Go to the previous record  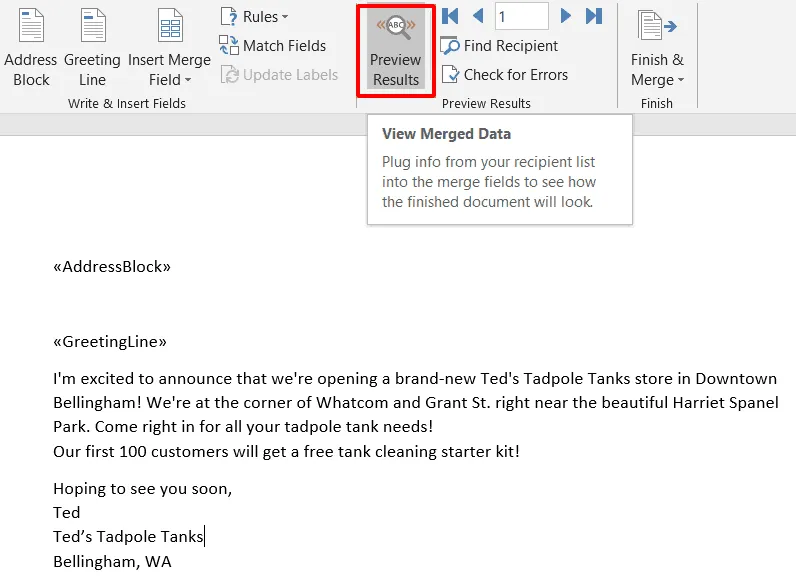coord(478,16)
